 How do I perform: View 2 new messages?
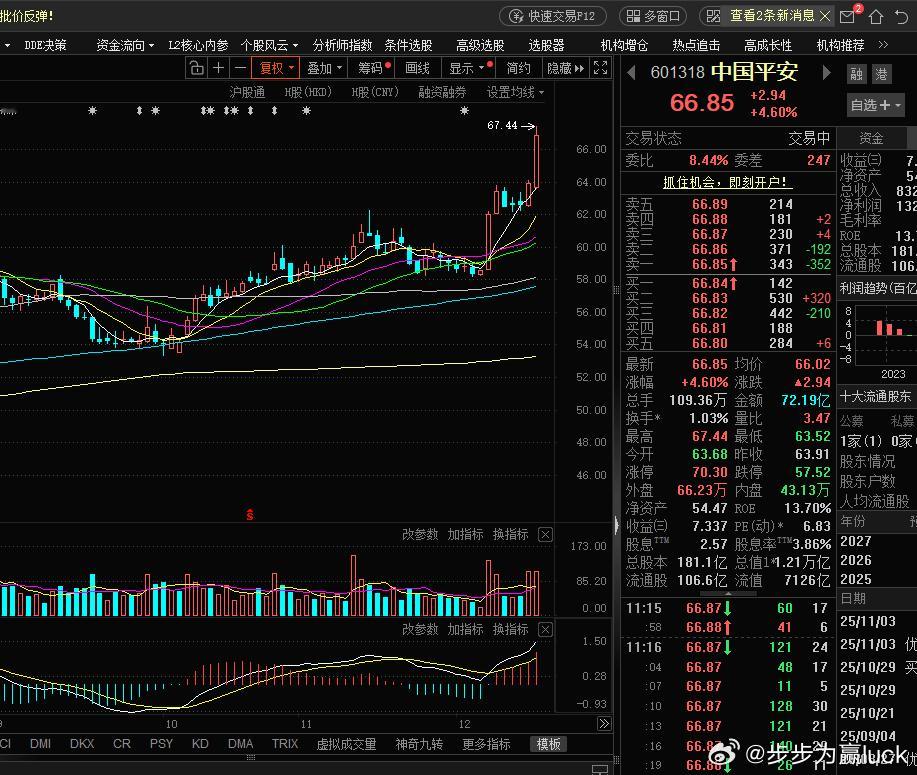tap(771, 16)
